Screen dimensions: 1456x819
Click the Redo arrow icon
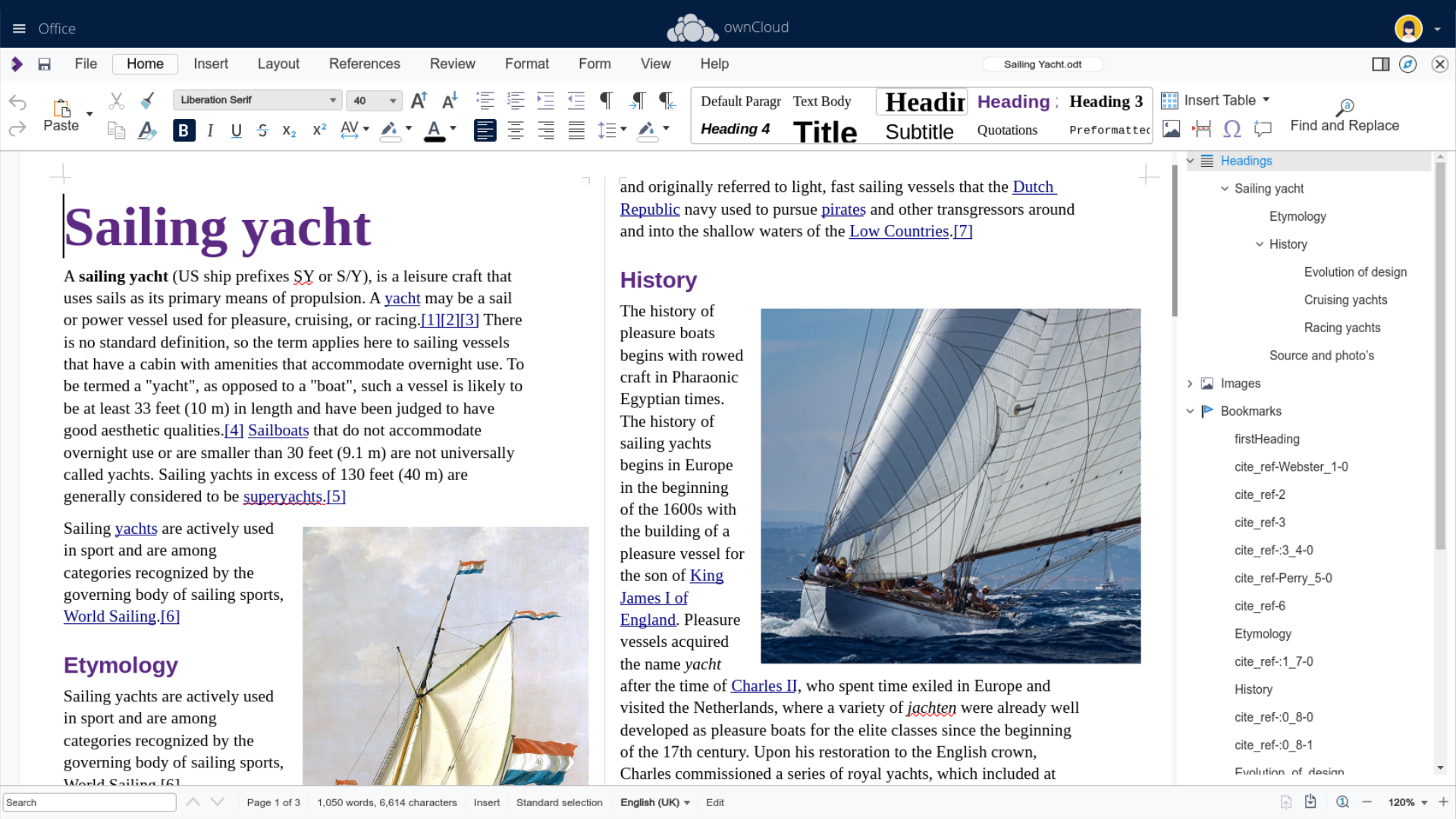[17, 130]
